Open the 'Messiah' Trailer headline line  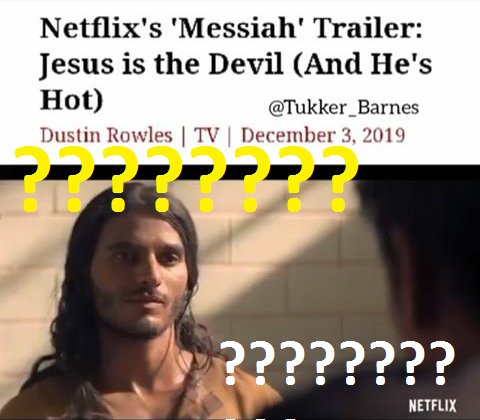[231, 28]
